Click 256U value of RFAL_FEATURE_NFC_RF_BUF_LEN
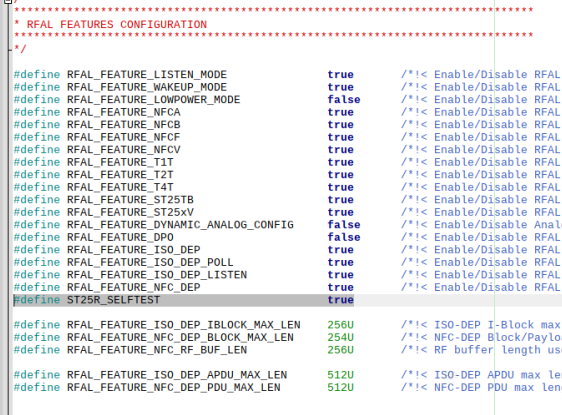The width and height of the screenshot is (562, 415). click(340, 350)
